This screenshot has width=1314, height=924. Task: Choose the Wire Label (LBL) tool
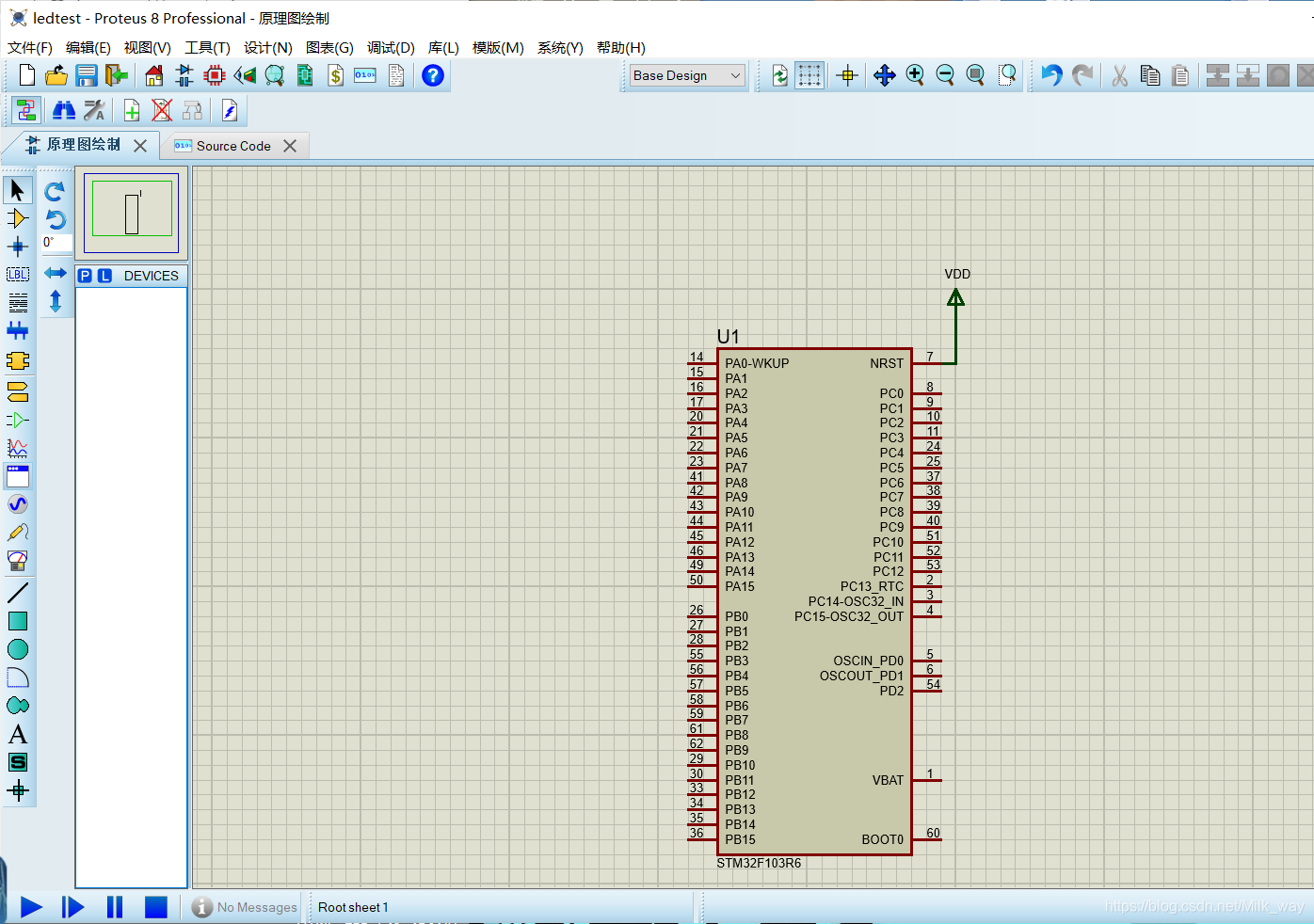tap(17, 275)
